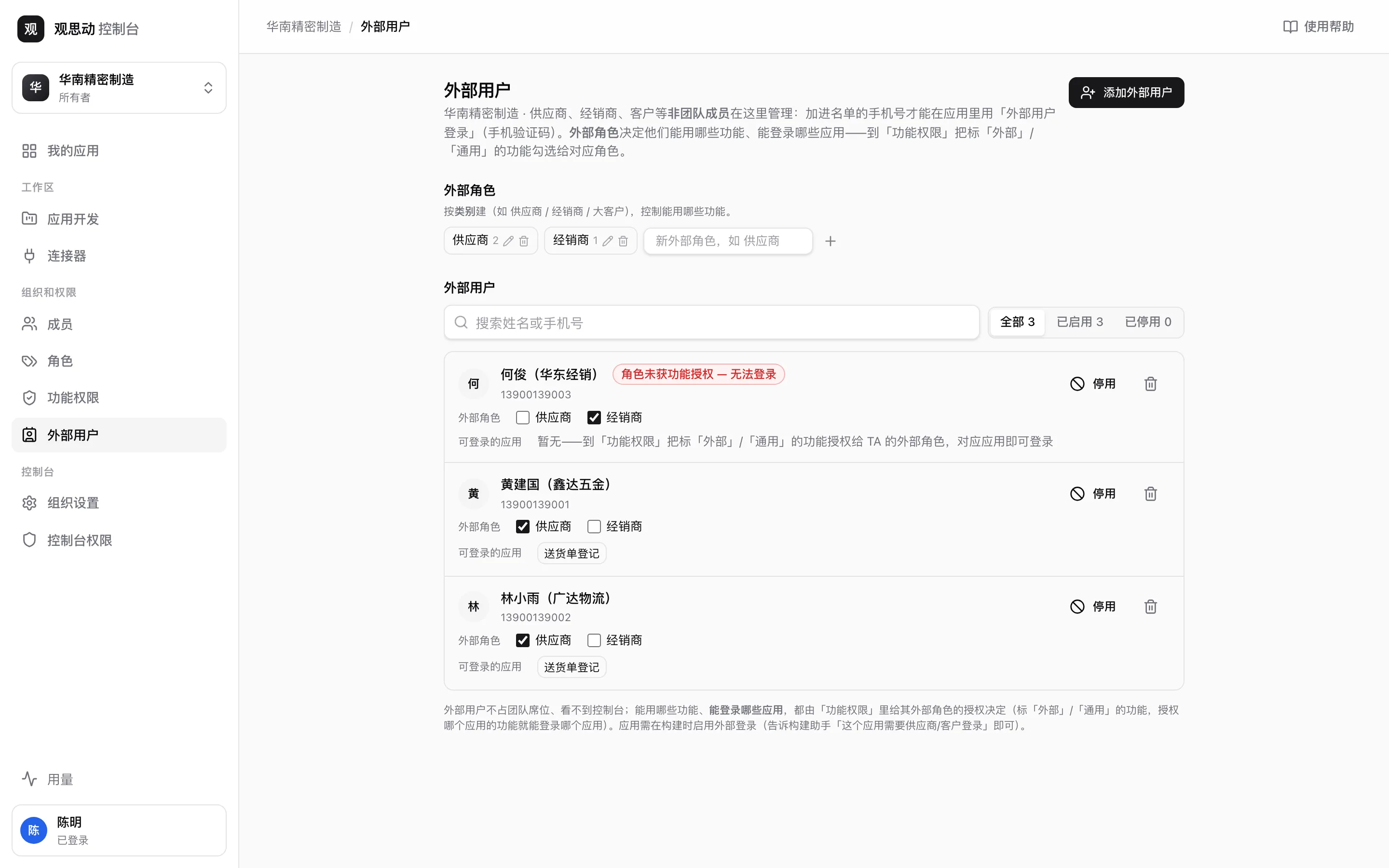
Task: Click the plus icon to add role
Action: 830,241
